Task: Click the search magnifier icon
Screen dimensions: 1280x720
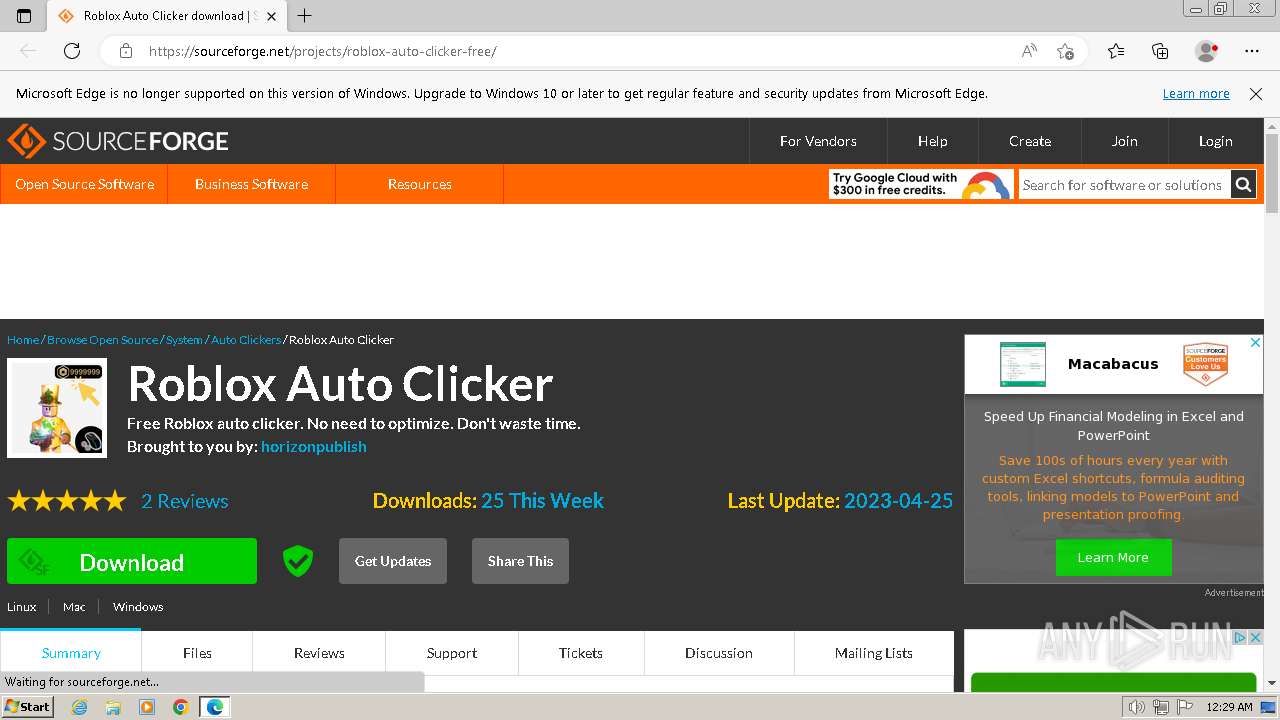Action: pyautogui.click(x=1243, y=184)
